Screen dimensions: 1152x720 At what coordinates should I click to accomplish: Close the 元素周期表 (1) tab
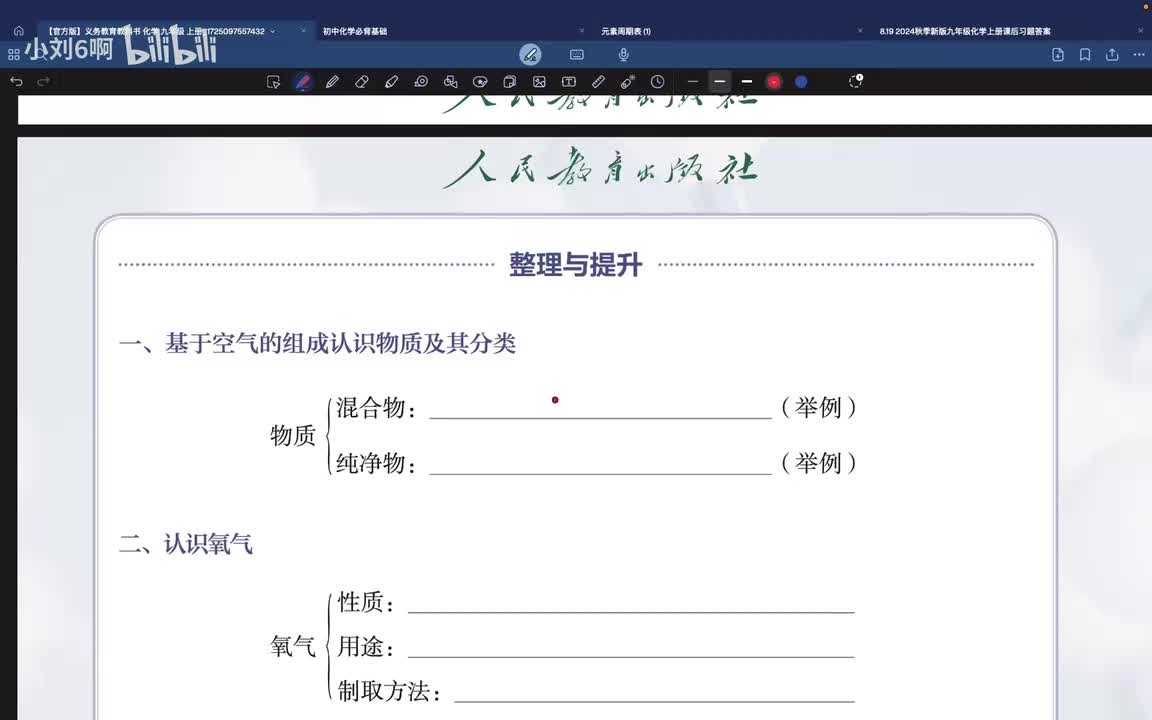[860, 31]
